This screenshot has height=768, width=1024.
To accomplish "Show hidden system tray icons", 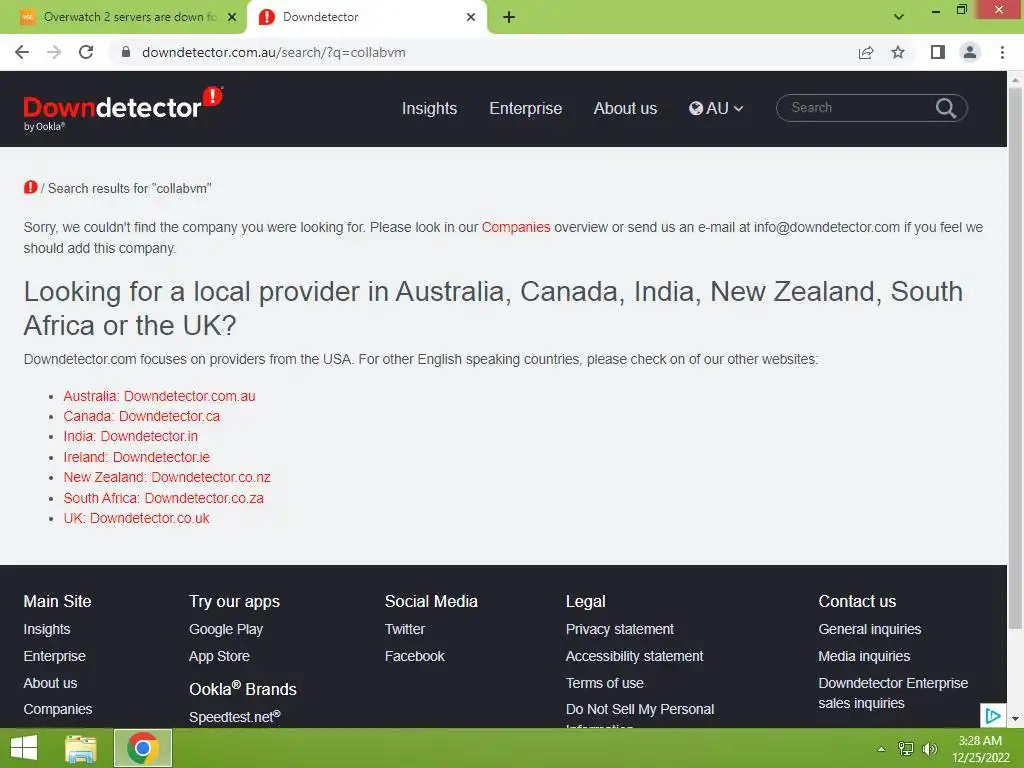I will pyautogui.click(x=882, y=749).
